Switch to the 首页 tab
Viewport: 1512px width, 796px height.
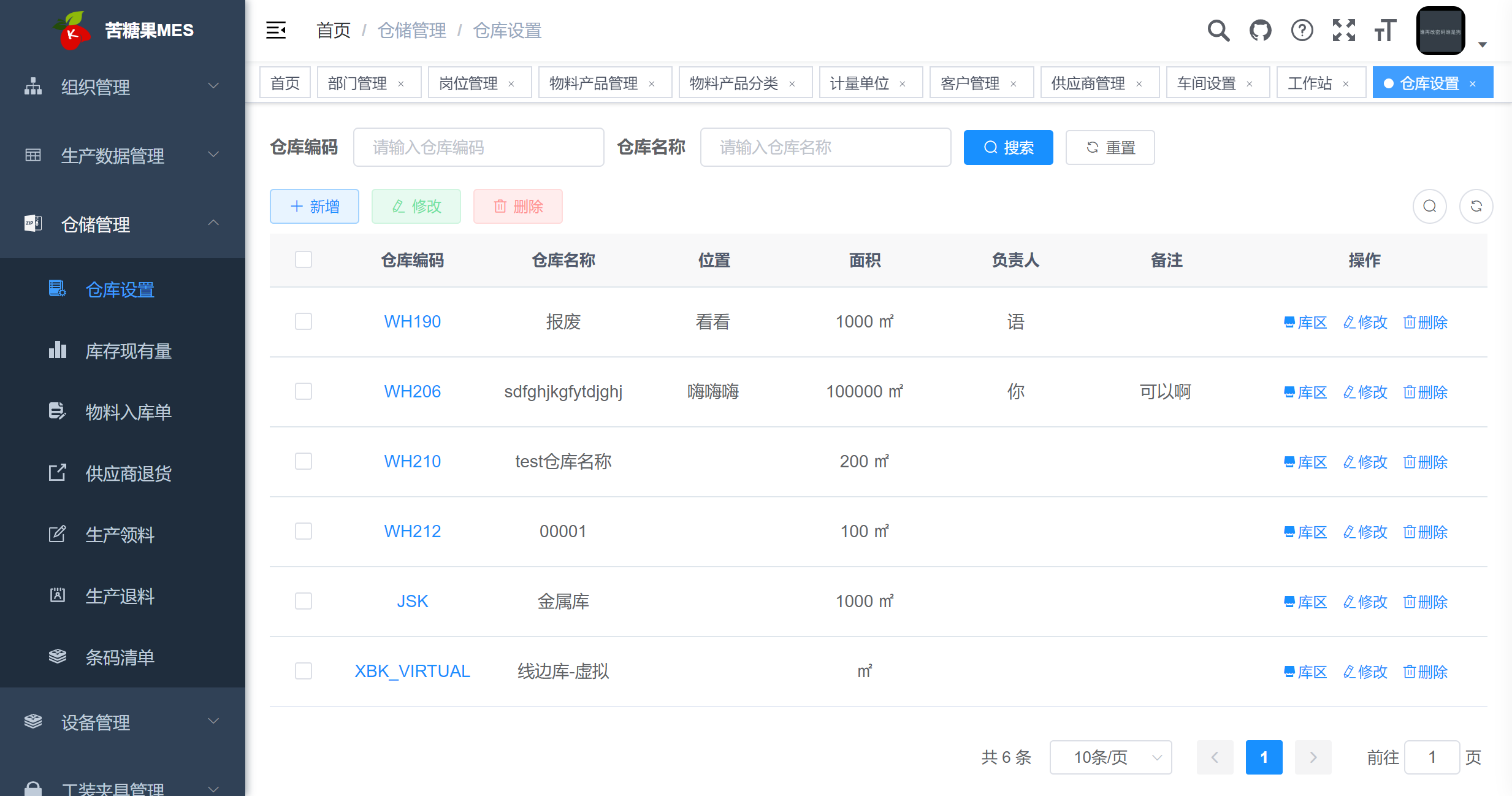tap(285, 83)
